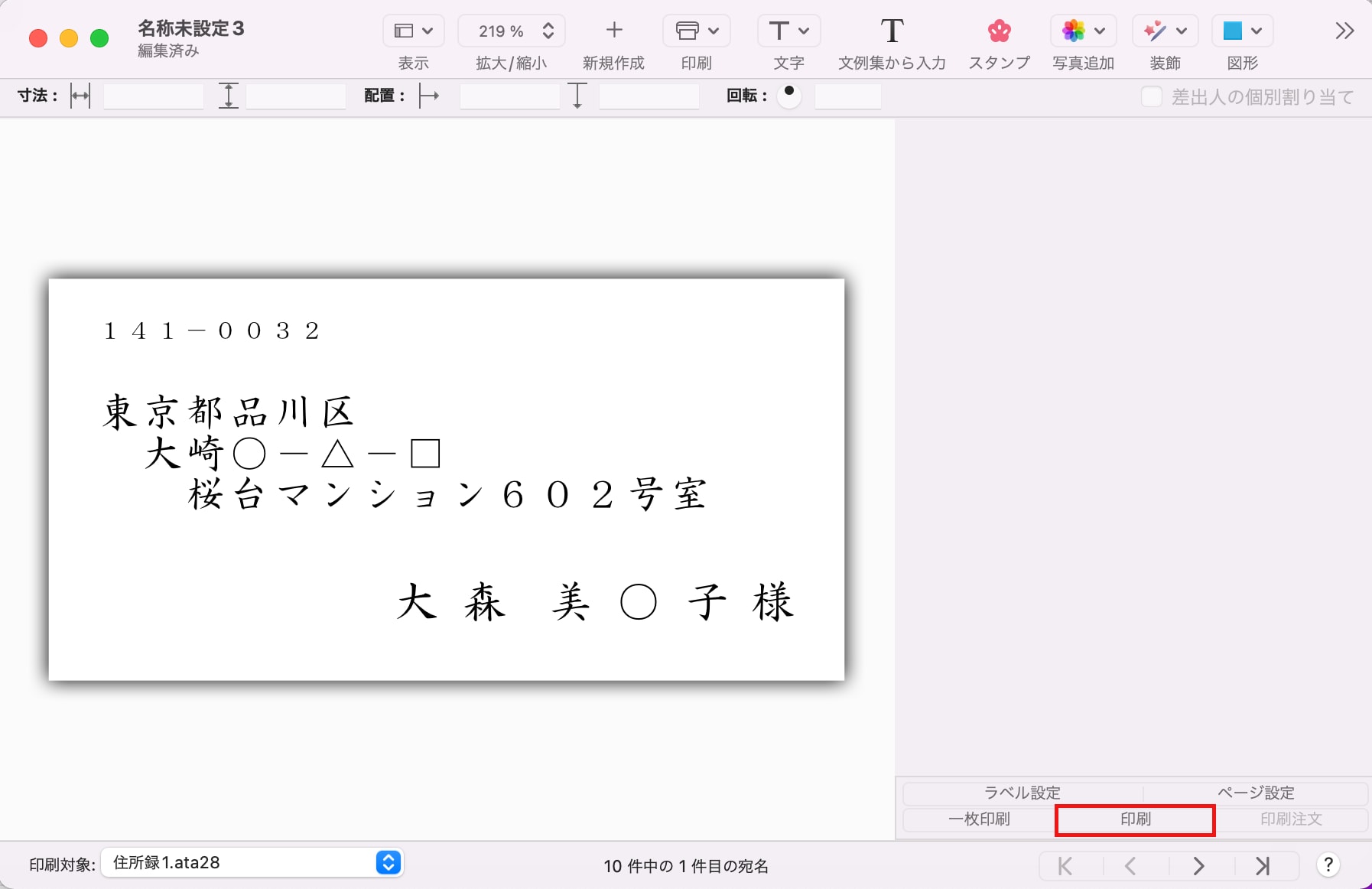The height and width of the screenshot is (889, 1372).
Task: Click the 印刷 printer toolbar icon
Action: pos(687,31)
